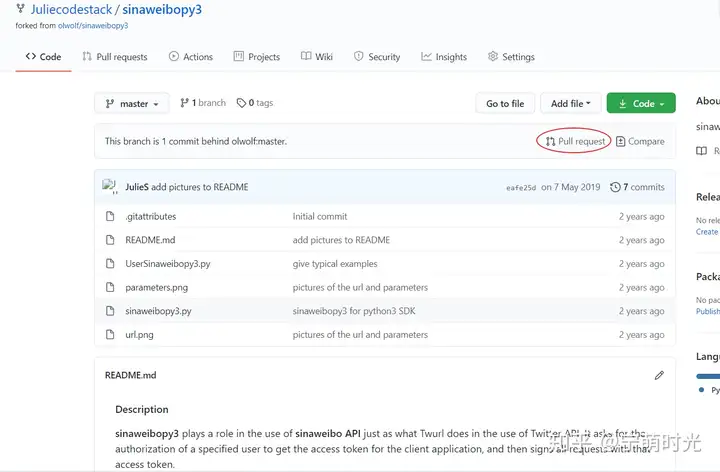Click the tag icon next to 0 tags
The image size is (720, 472).
coord(241,103)
